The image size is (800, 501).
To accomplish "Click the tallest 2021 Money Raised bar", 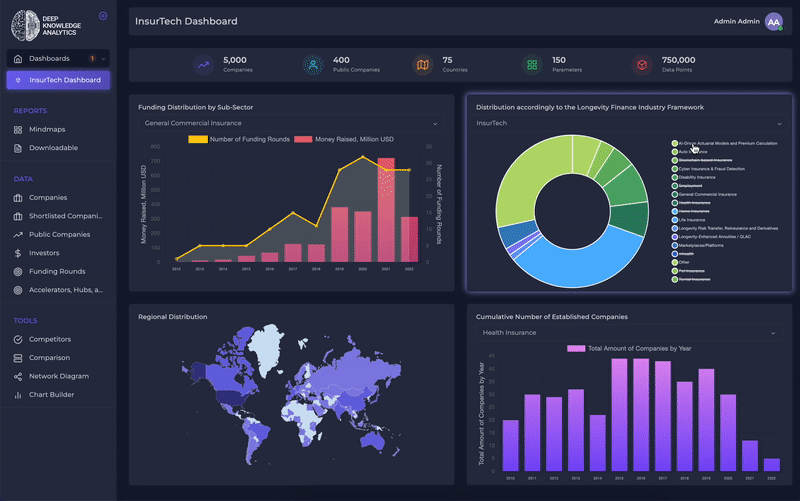I will [386, 210].
